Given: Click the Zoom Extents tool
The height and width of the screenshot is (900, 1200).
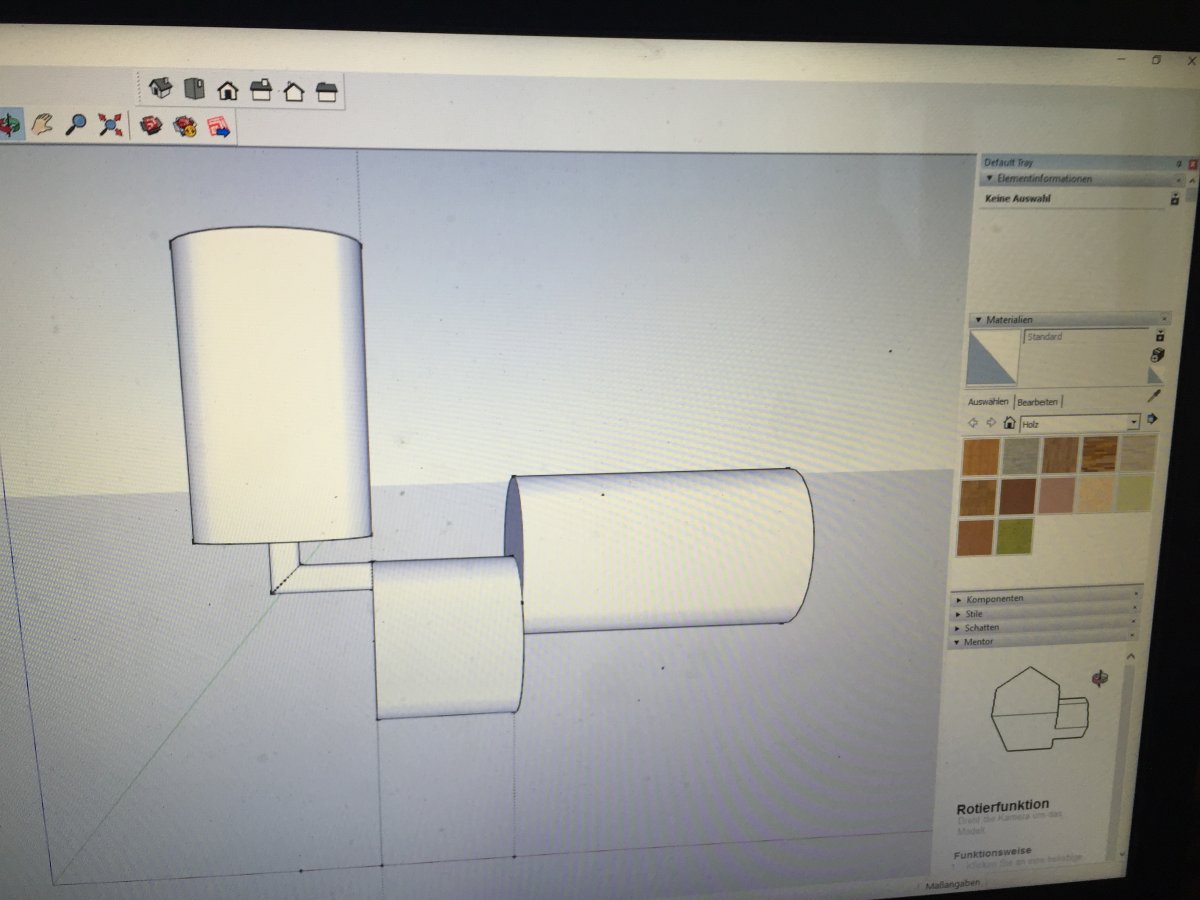Looking at the screenshot, I should click(111, 125).
